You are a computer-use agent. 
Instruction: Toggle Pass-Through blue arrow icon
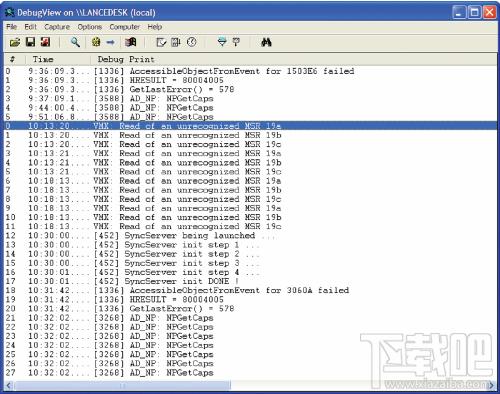coord(110,42)
